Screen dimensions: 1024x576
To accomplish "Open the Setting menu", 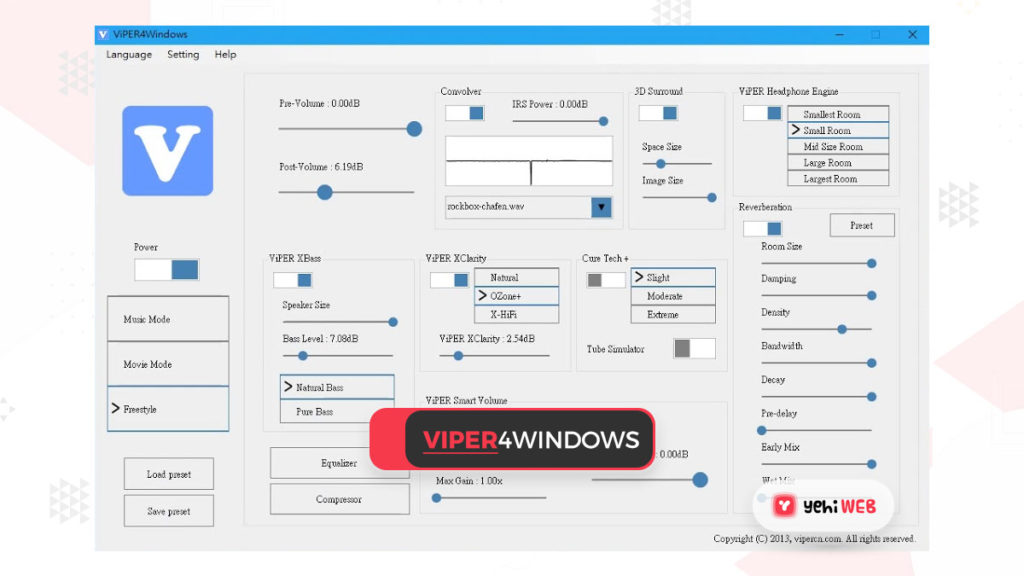I will tap(183, 54).
